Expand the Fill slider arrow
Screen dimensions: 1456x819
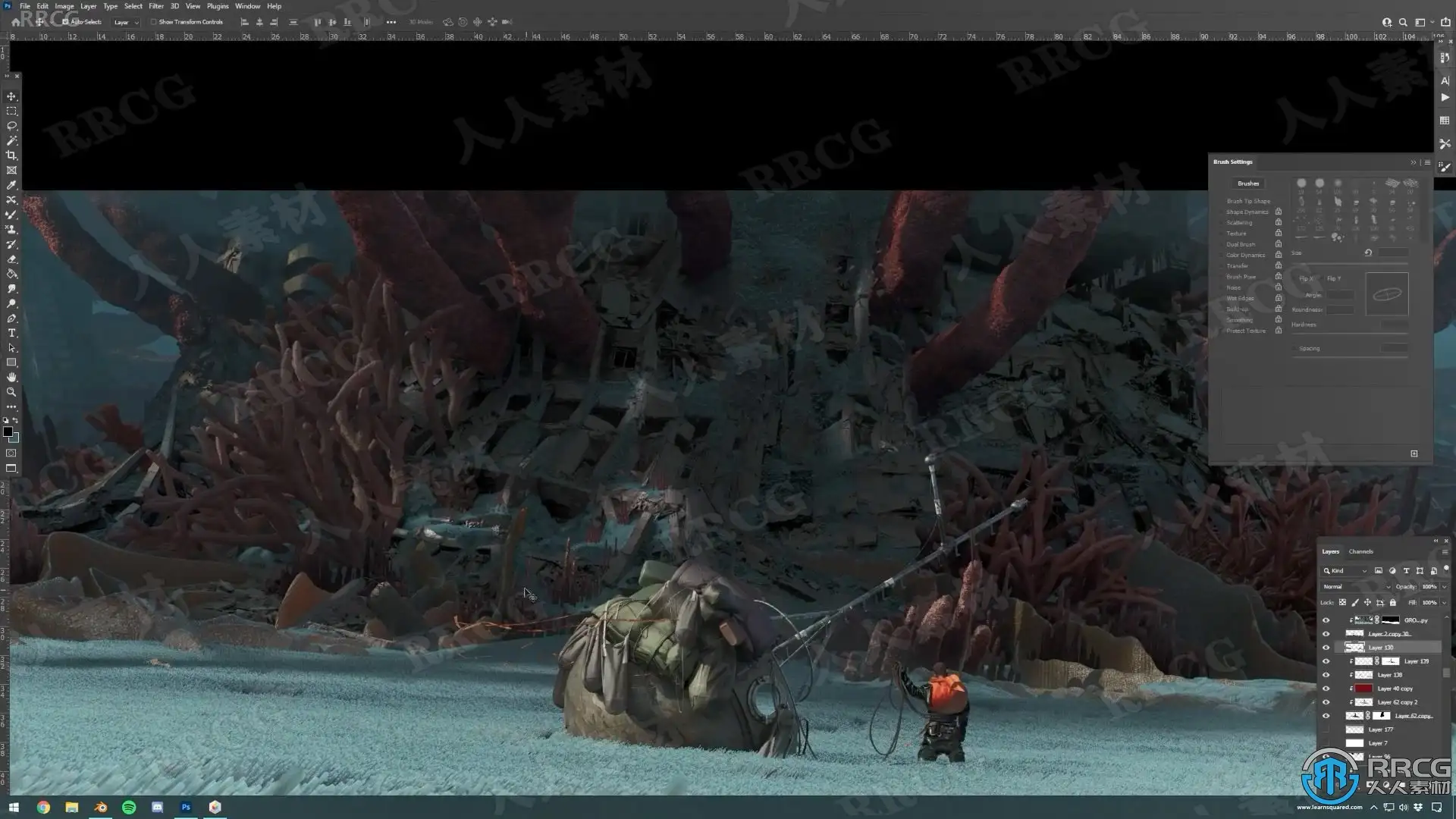1444,602
